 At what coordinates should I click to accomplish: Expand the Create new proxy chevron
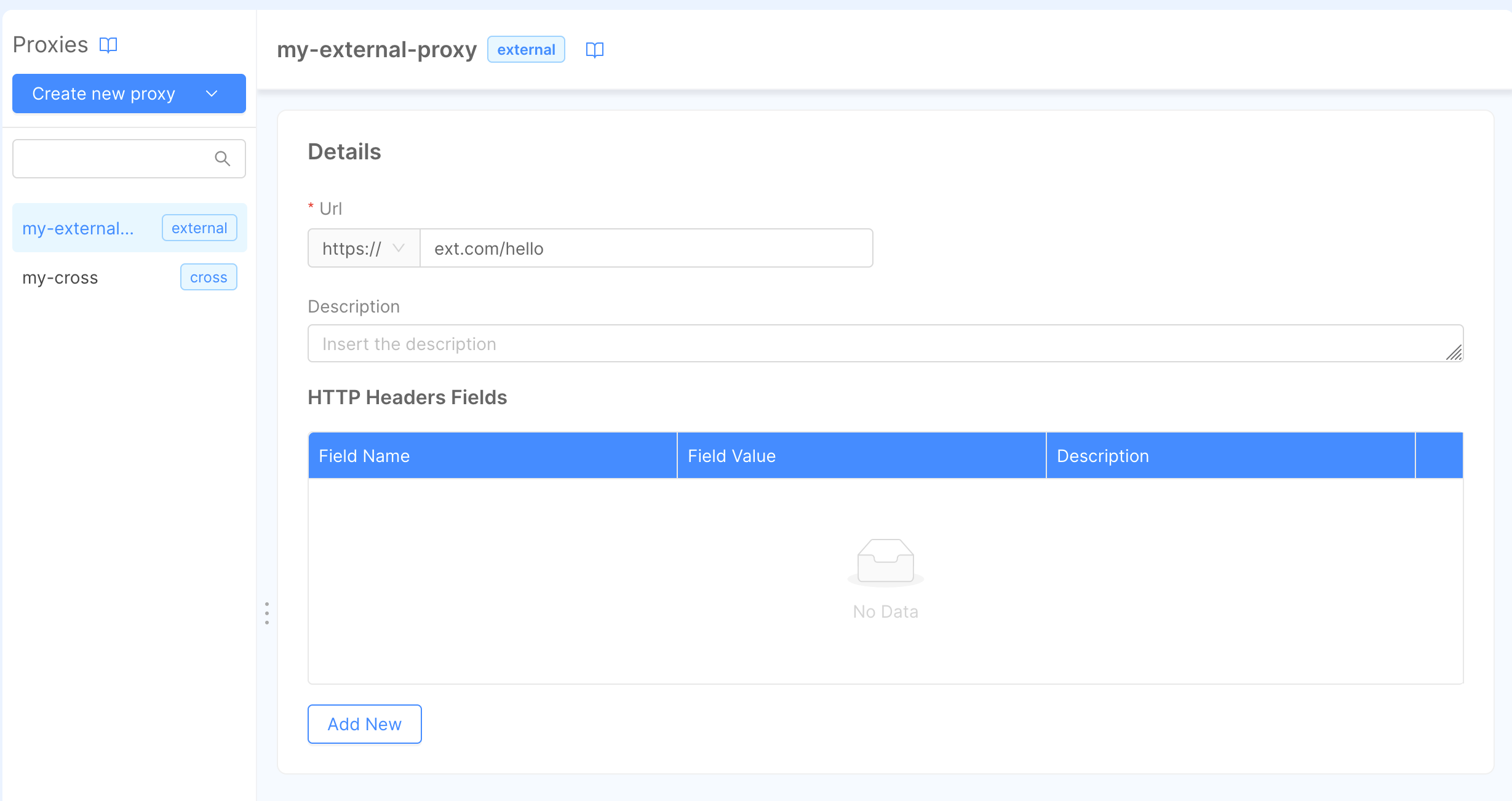click(x=212, y=94)
